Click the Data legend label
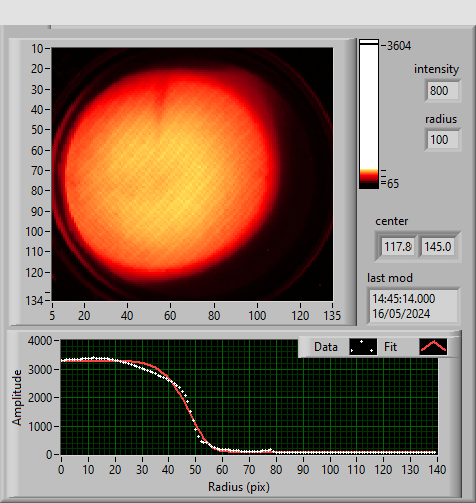The height and width of the screenshot is (503, 476). (326, 347)
